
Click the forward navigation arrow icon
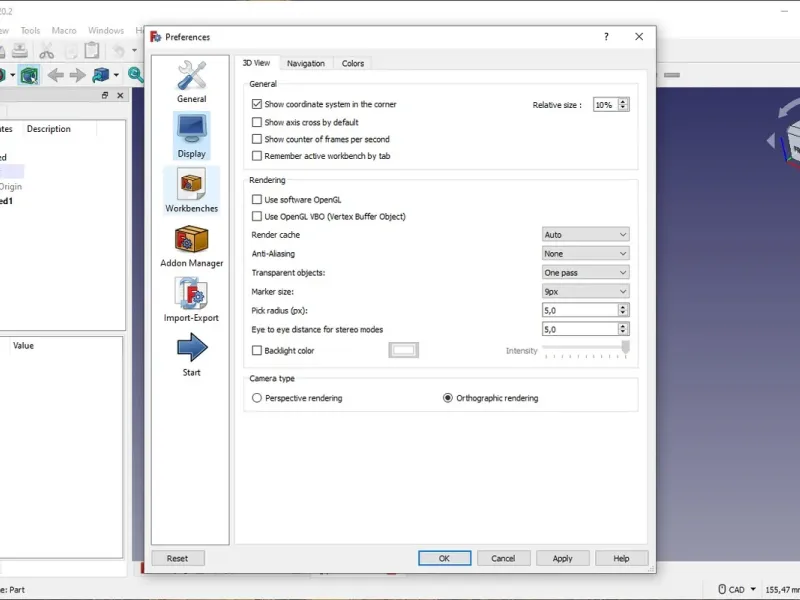pos(78,76)
